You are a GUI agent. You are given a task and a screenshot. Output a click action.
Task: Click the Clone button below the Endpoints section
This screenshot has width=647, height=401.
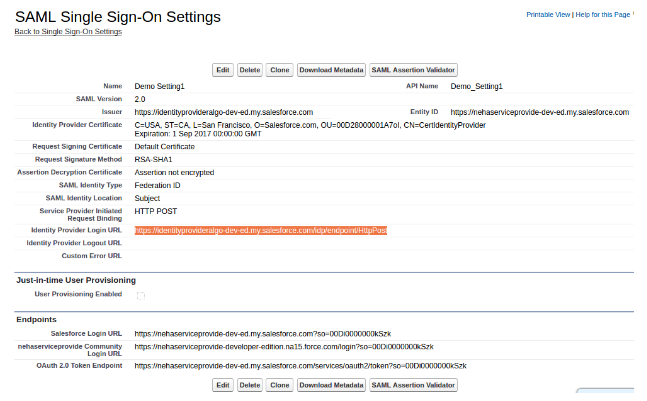pyautogui.click(x=279, y=385)
